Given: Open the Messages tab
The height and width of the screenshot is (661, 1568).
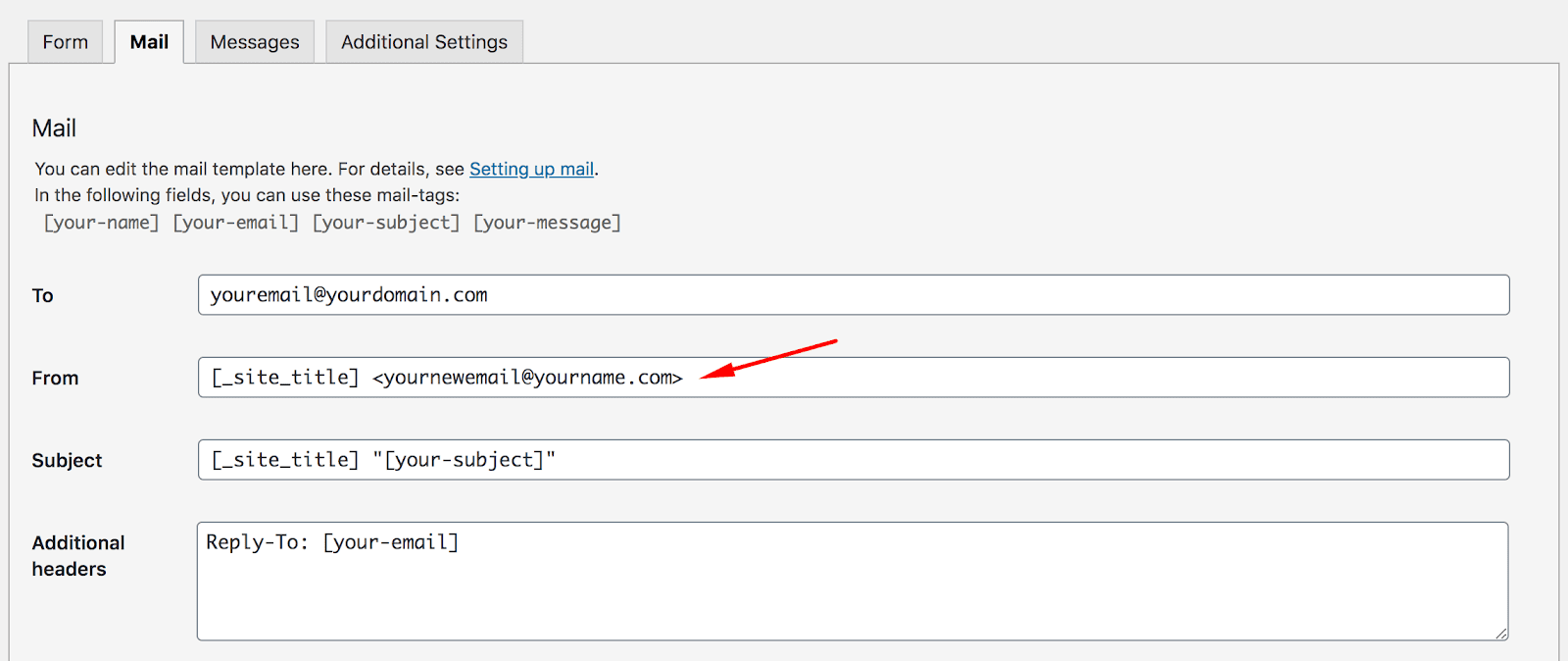Looking at the screenshot, I should [x=255, y=42].
